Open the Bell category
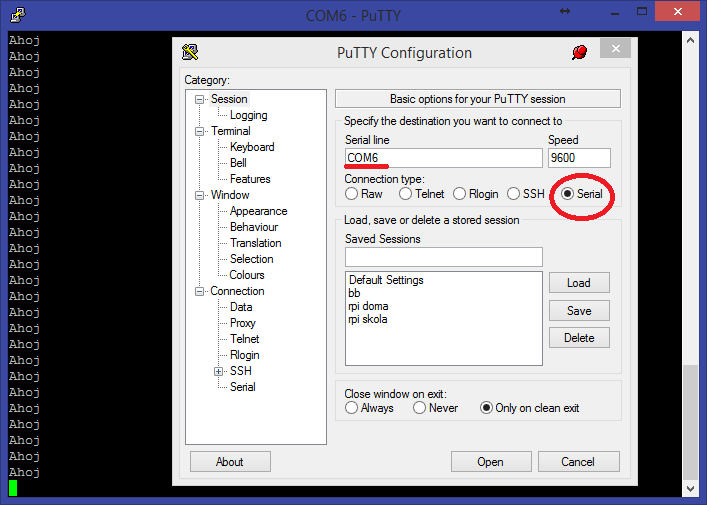Screen dimensions: 707x505 pos(238,163)
